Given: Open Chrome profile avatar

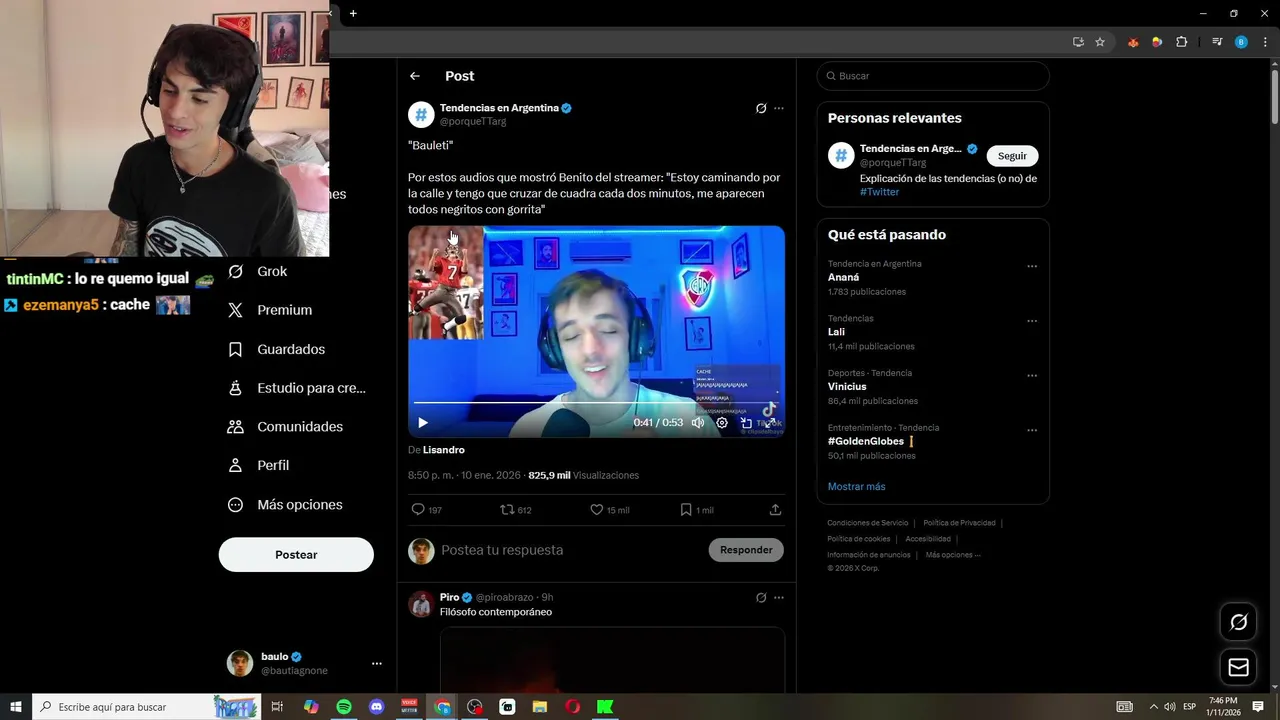Looking at the screenshot, I should [1241, 42].
